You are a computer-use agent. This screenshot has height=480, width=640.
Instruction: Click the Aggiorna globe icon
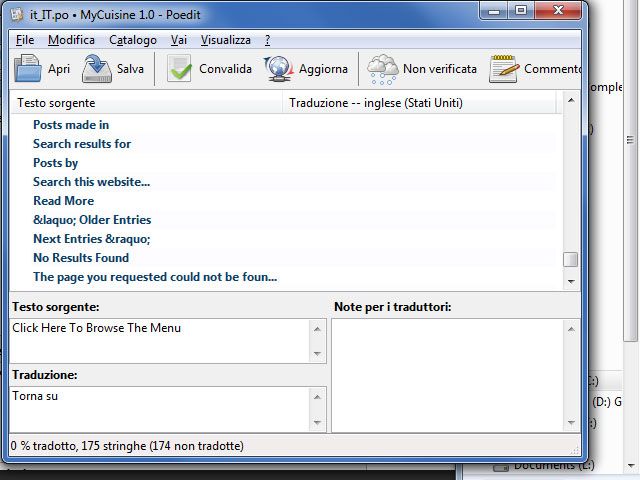(278, 69)
